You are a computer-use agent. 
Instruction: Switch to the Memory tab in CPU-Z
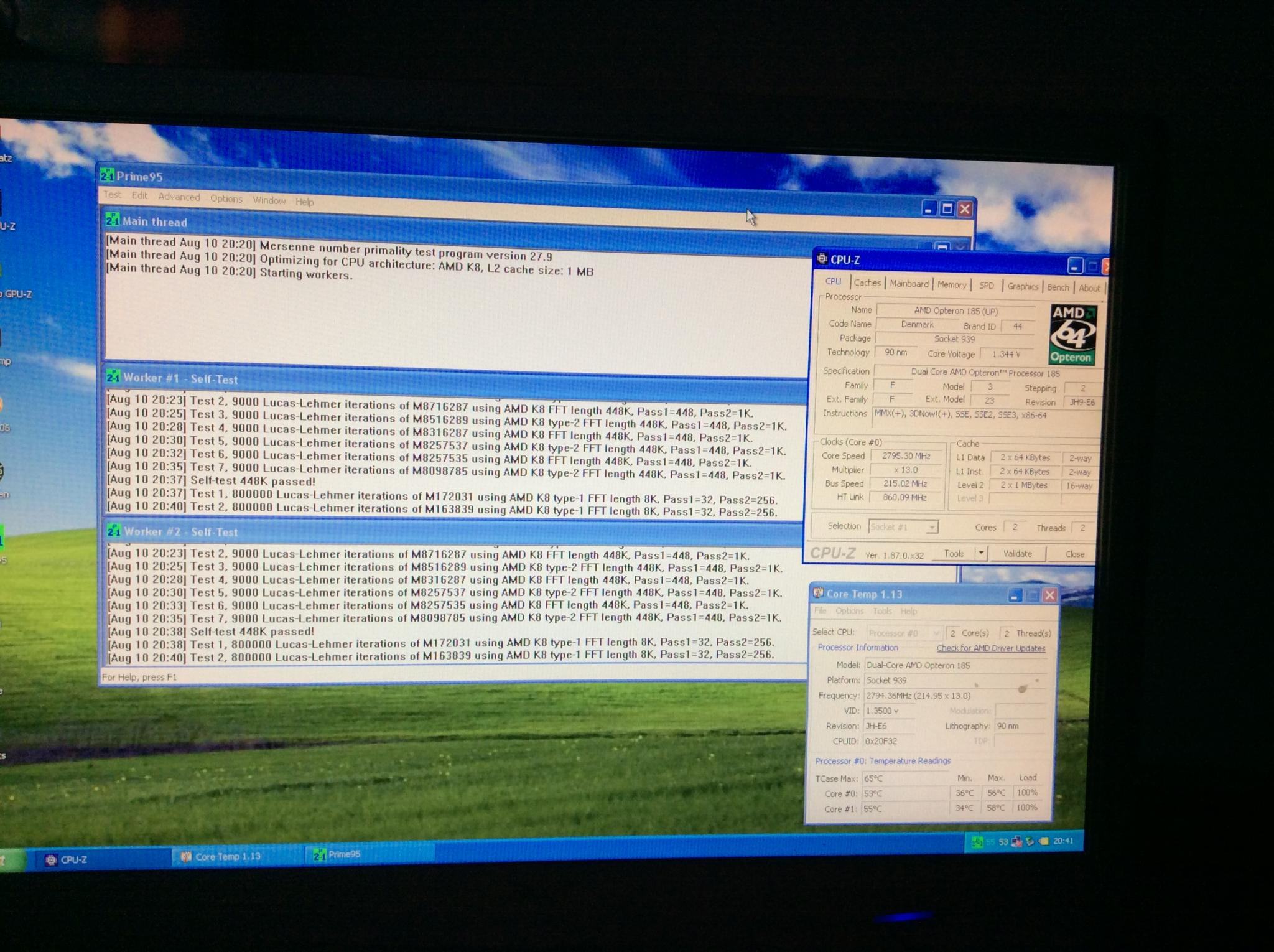tap(952, 285)
